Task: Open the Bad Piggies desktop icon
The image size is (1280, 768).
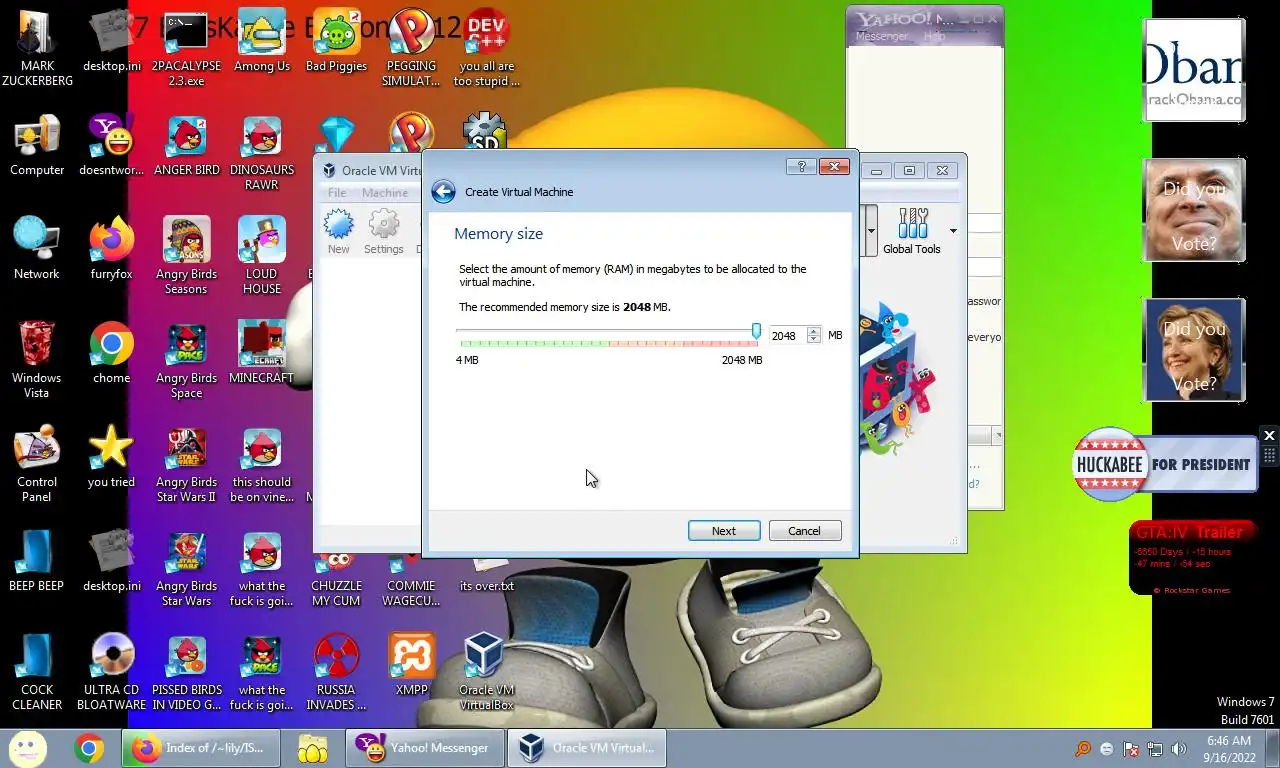Action: (336, 43)
